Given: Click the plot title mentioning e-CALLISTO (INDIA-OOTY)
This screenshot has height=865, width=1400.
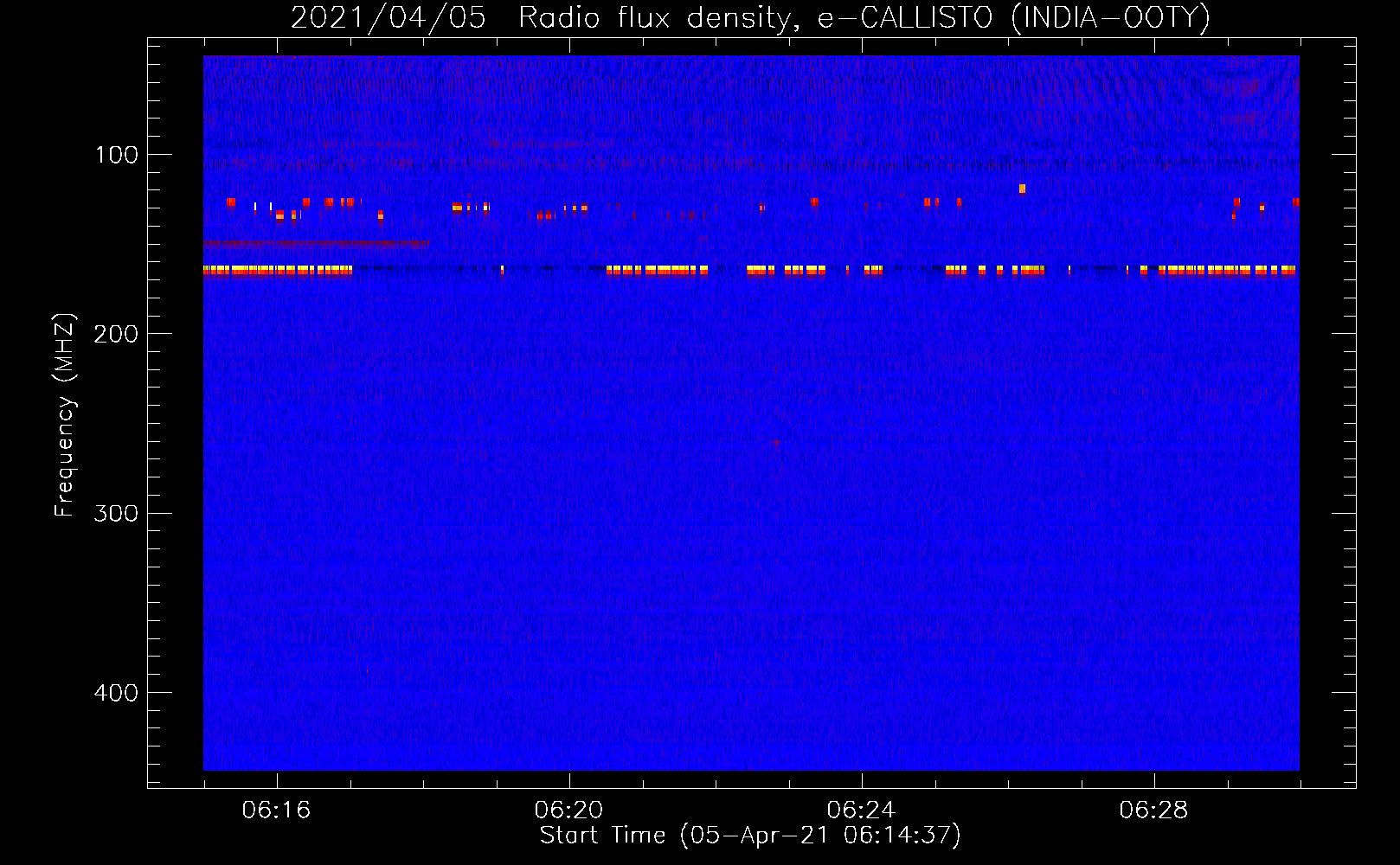Looking at the screenshot, I should pyautogui.click(x=750, y=18).
